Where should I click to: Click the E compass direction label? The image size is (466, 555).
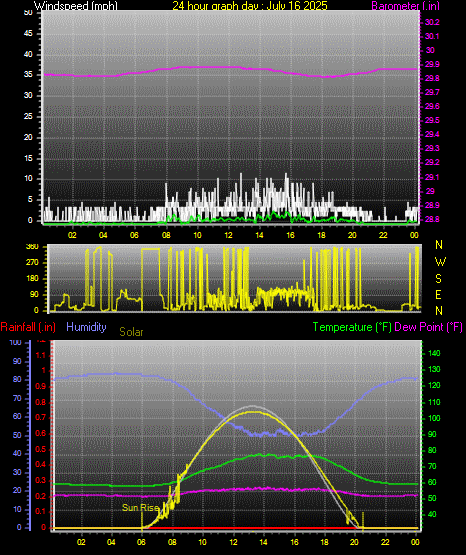(438, 294)
